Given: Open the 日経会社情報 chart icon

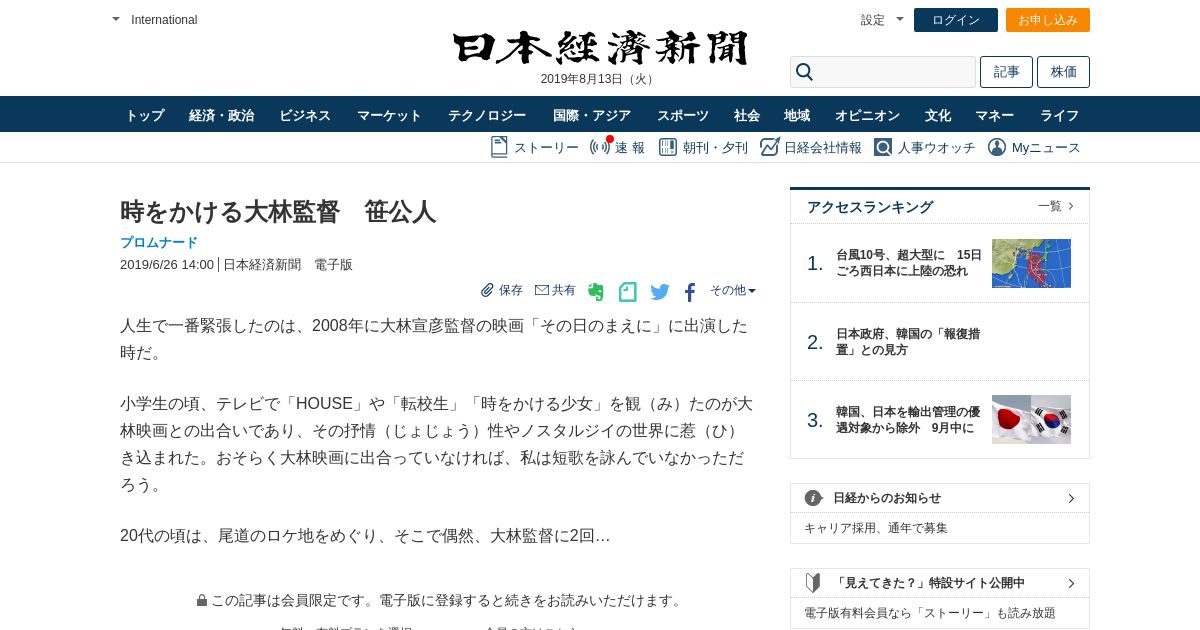Looking at the screenshot, I should pyautogui.click(x=769, y=147).
